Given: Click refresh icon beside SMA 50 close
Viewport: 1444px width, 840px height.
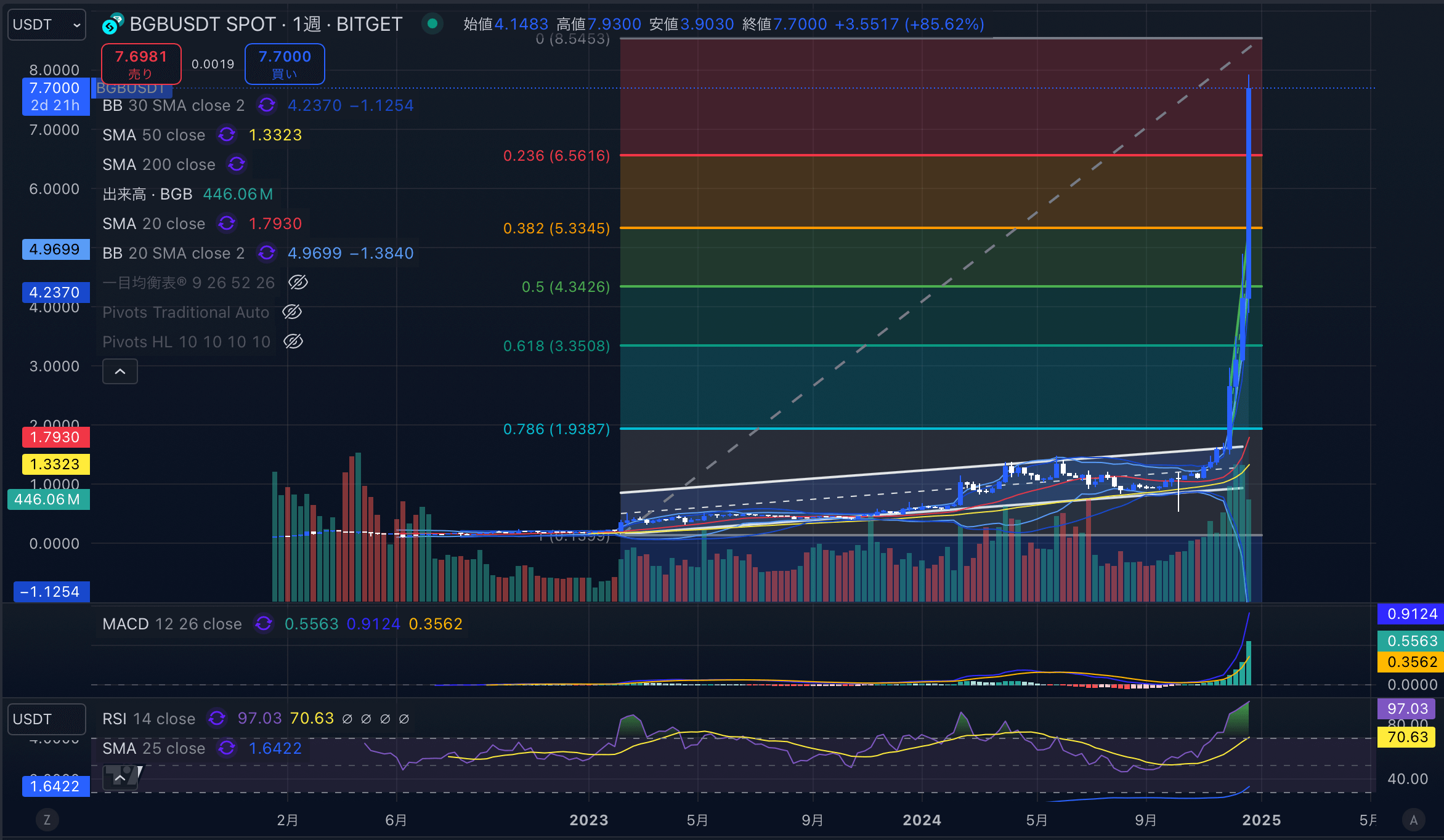Looking at the screenshot, I should pos(227,135).
